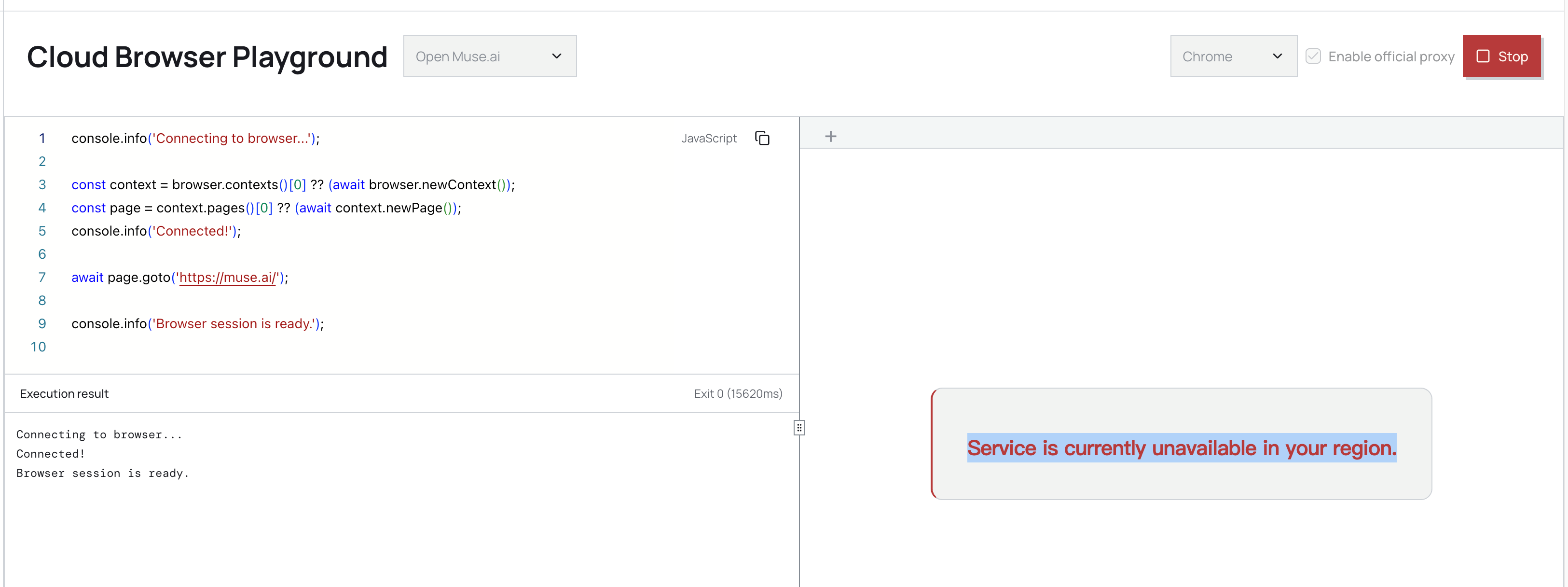Screen dimensions: 1568x587
Task: Click the 'Connected!' output line
Action: tap(51, 454)
